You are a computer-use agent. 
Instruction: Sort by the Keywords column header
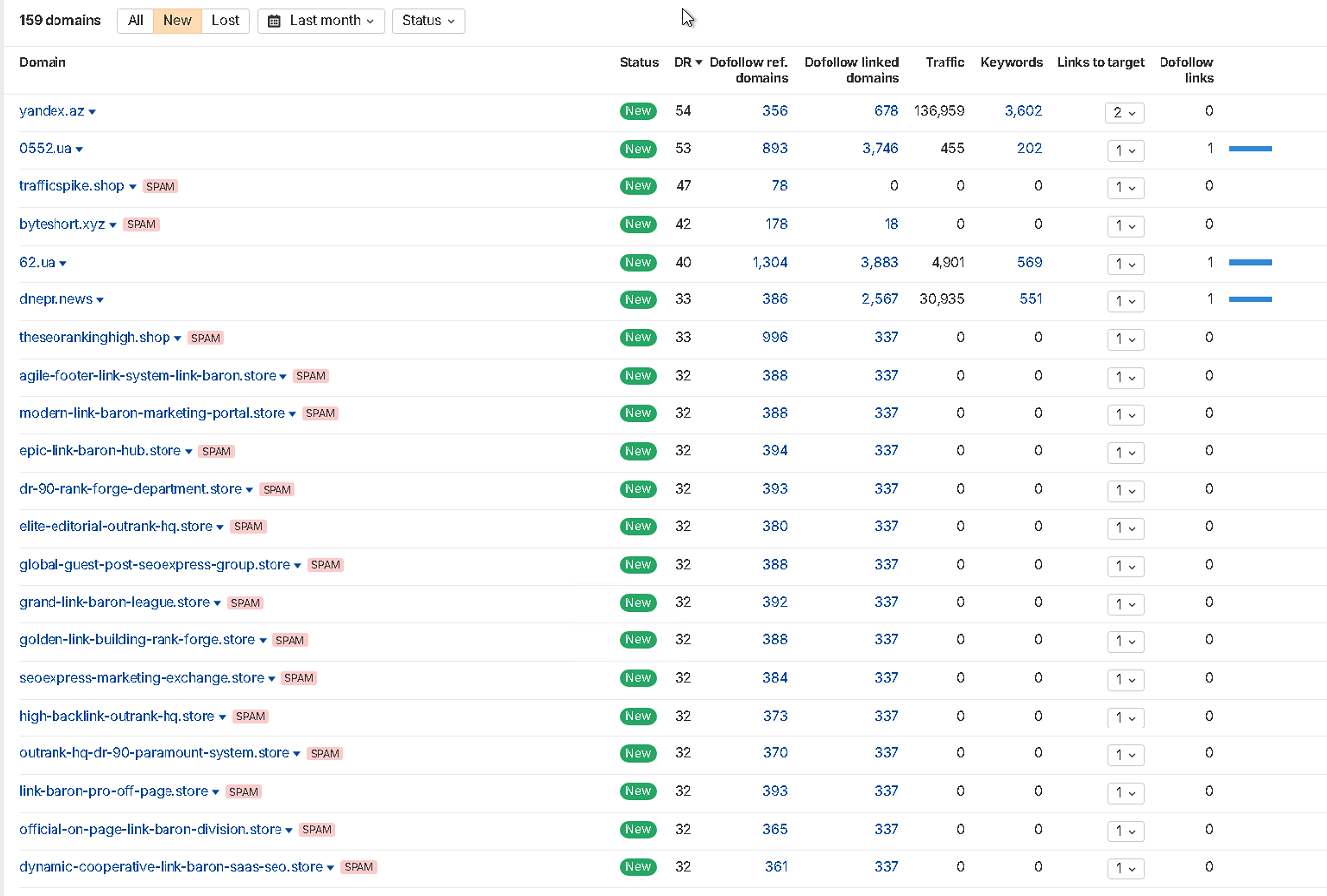point(1011,62)
